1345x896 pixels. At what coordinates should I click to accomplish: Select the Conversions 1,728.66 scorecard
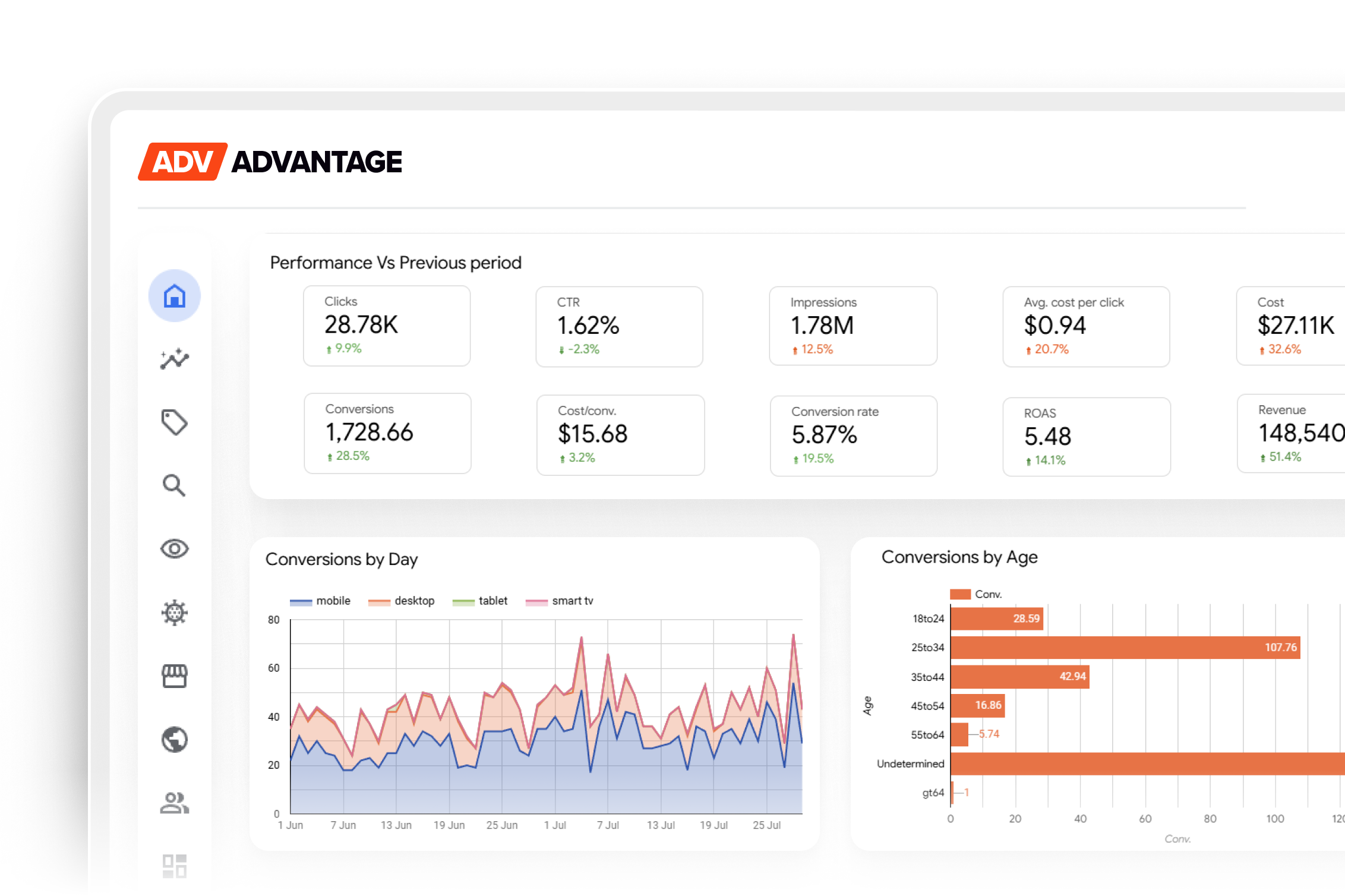387,433
